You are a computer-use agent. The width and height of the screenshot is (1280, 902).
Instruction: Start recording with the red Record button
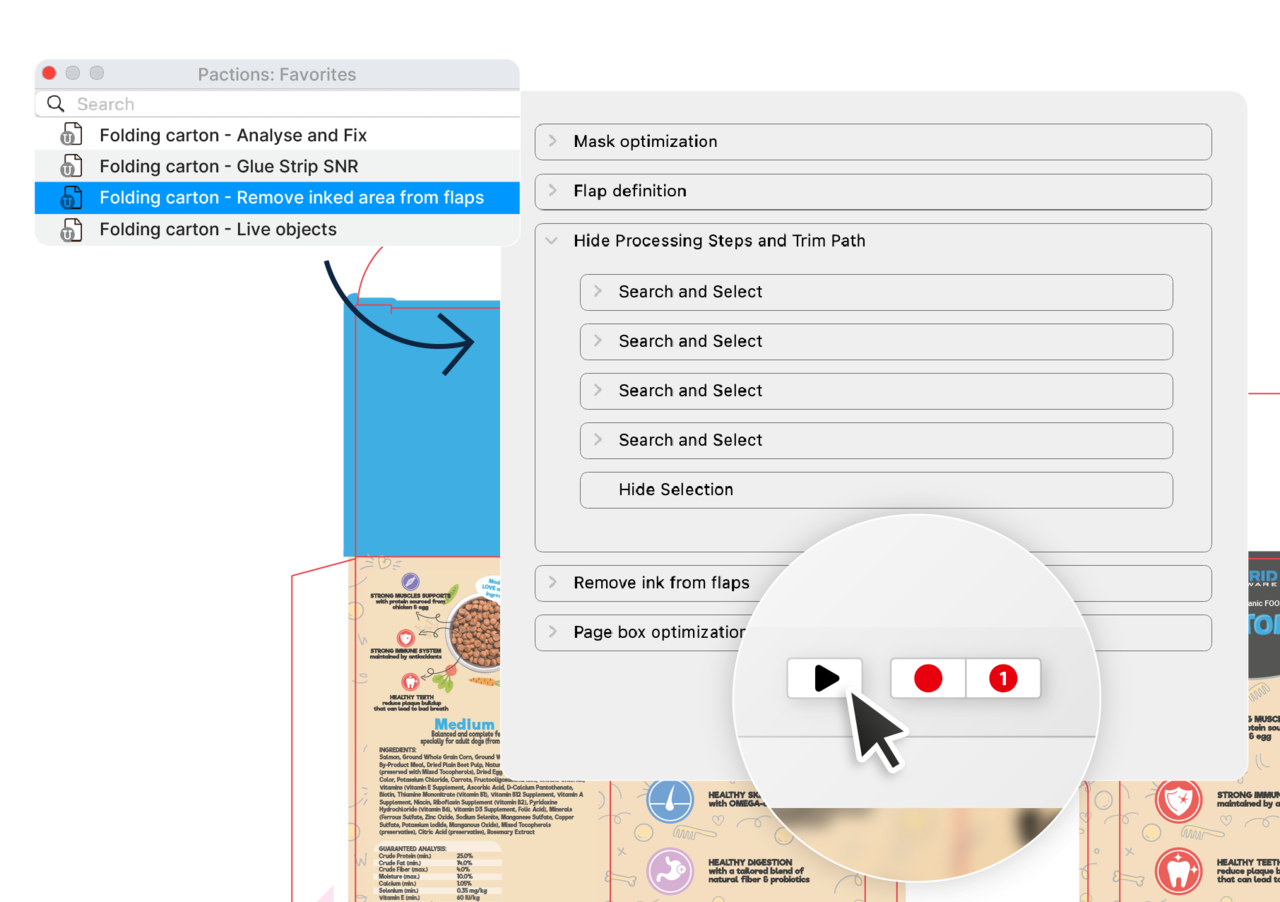[x=928, y=678]
